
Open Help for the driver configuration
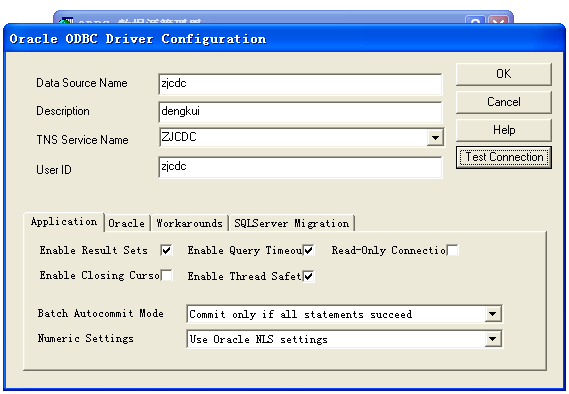[x=503, y=130]
